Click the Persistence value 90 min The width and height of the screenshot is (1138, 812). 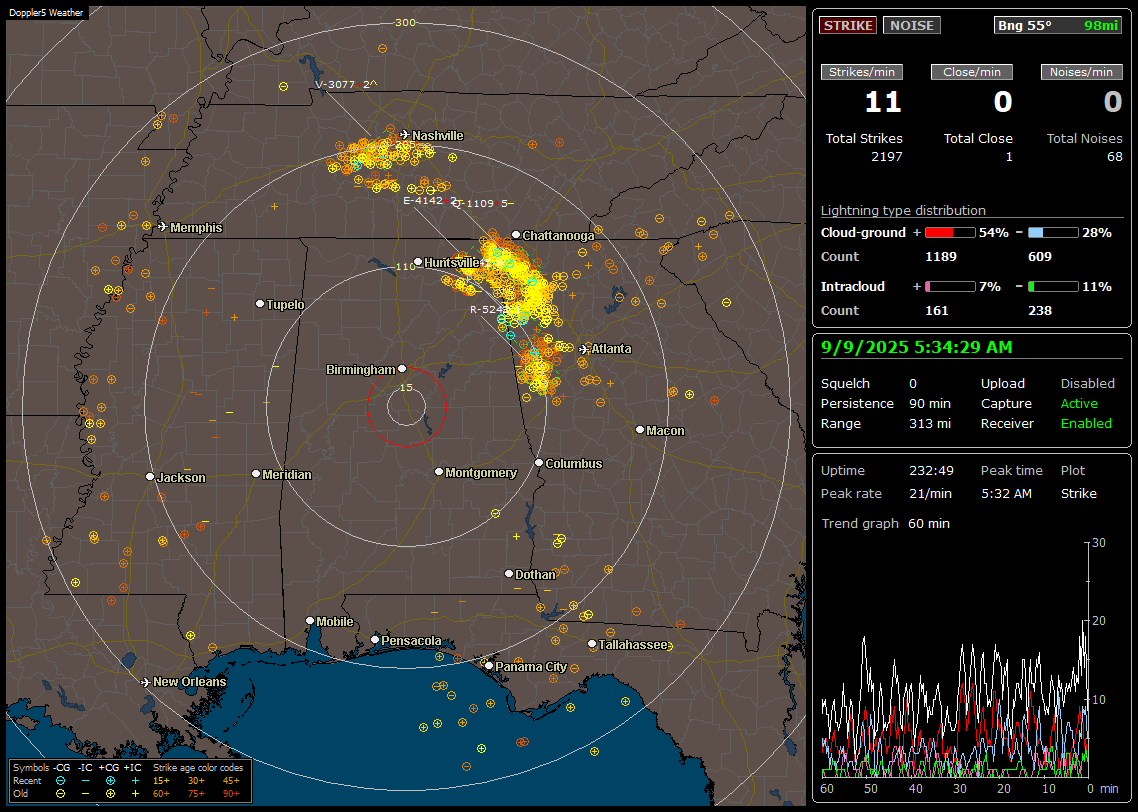(x=930, y=403)
